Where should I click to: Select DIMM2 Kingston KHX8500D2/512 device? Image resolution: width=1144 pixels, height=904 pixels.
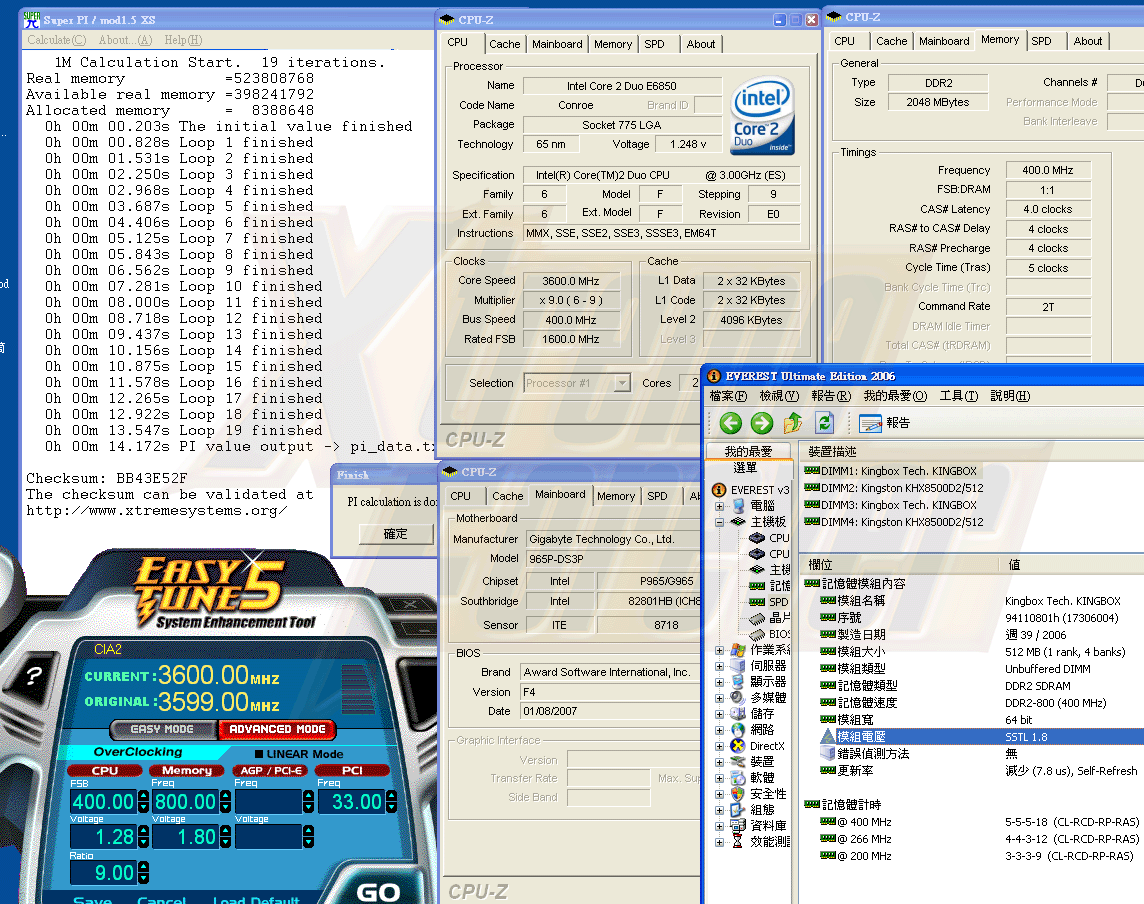coord(894,488)
